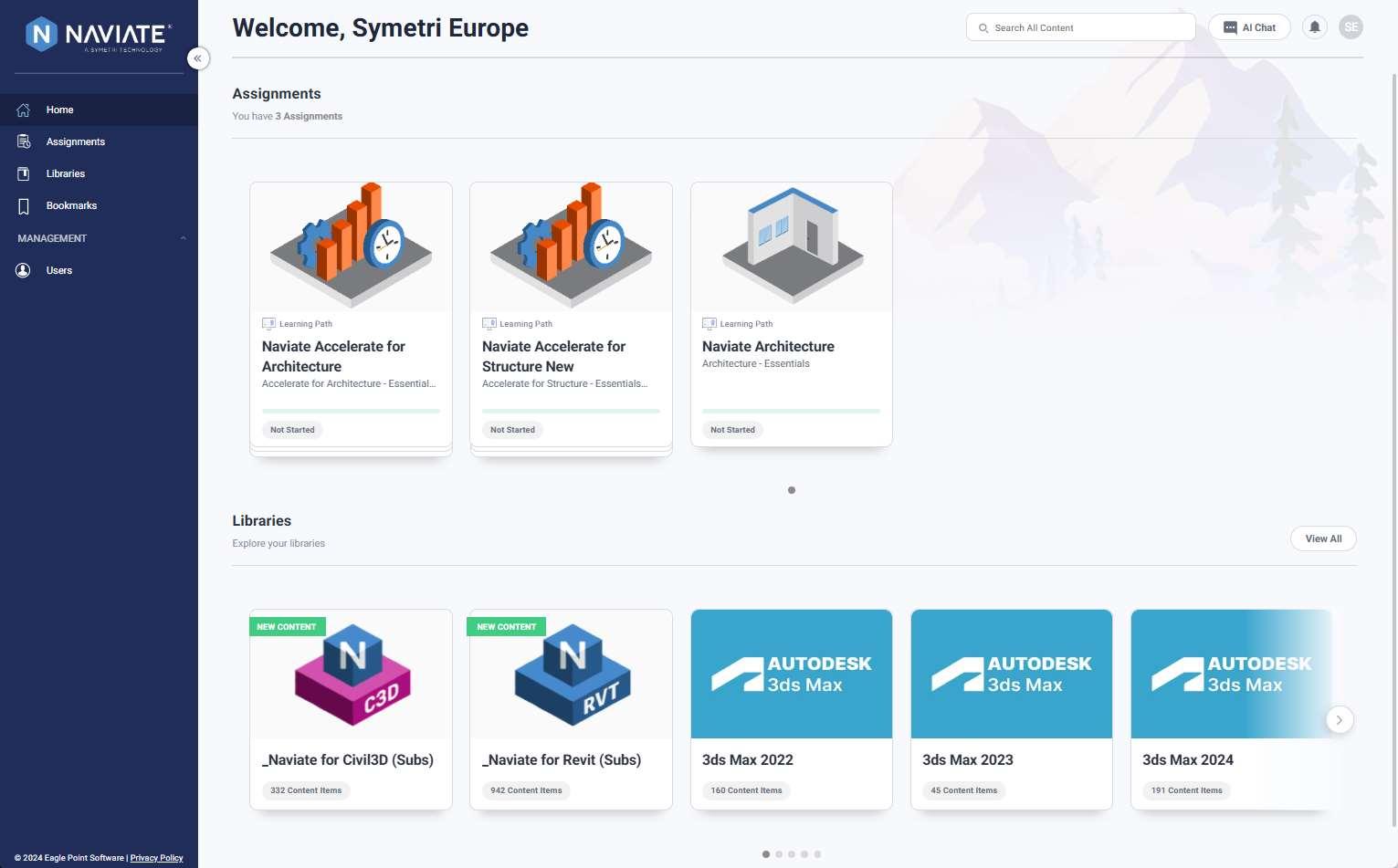The width and height of the screenshot is (1398, 868).
Task: Click the 3ds Max 2022 title
Action: pos(748,760)
